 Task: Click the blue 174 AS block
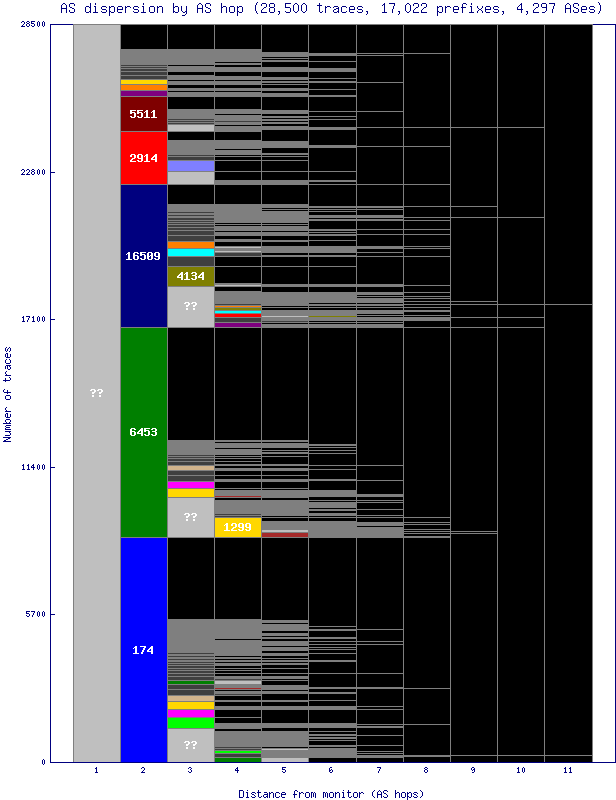(x=143, y=650)
